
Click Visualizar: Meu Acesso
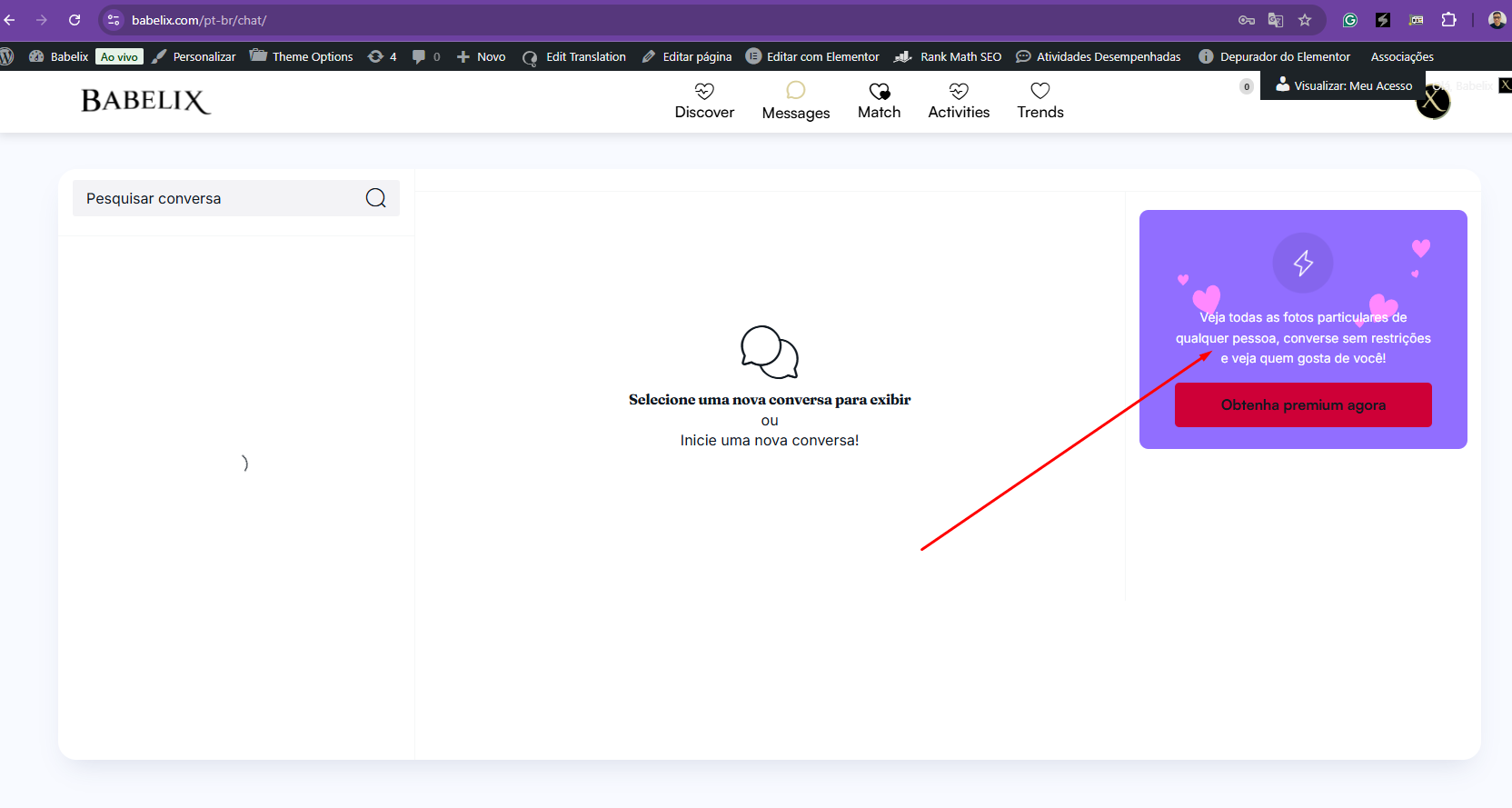click(x=1344, y=85)
